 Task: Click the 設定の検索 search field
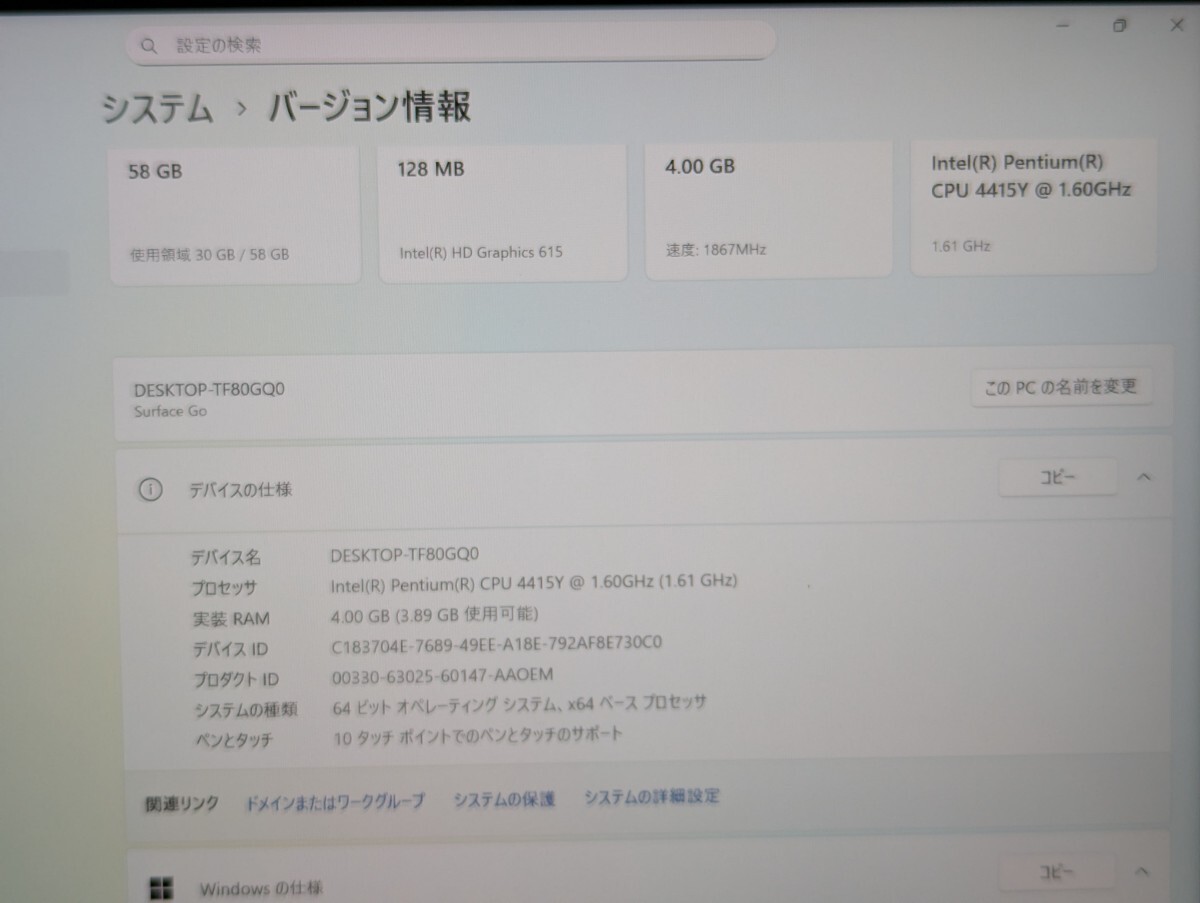(450, 44)
